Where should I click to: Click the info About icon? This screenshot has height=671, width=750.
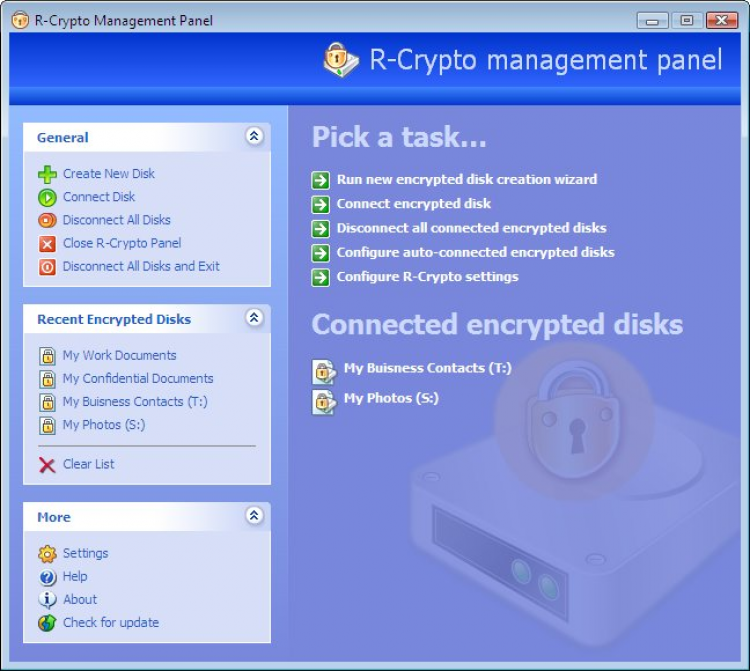[x=47, y=600]
